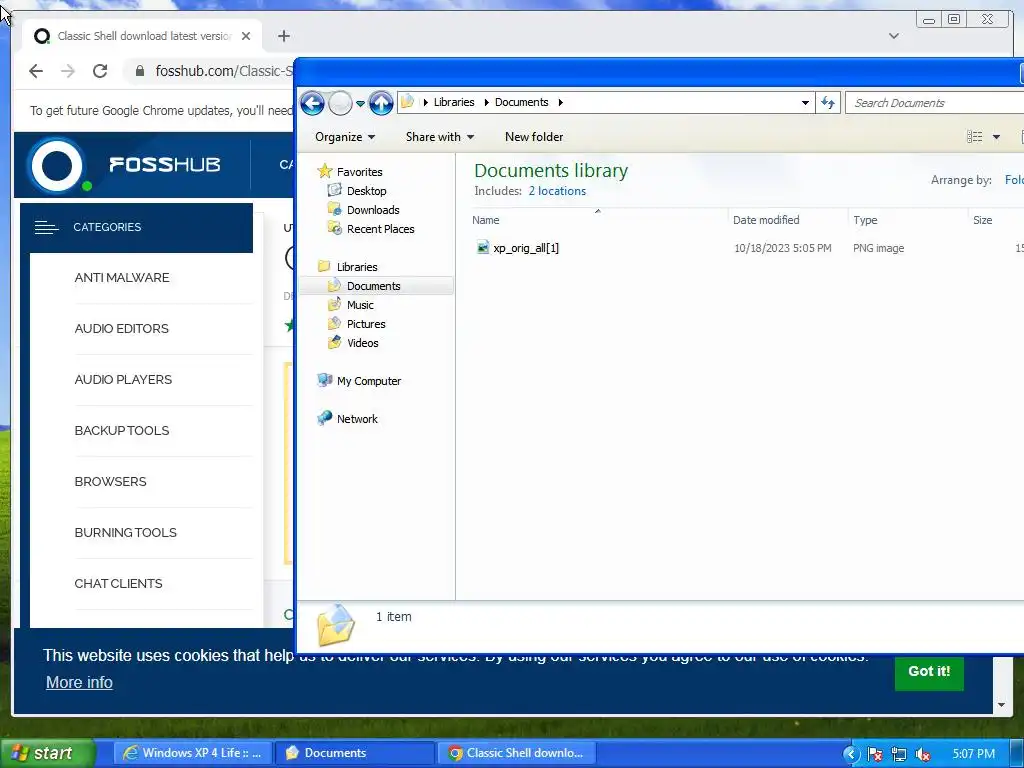The width and height of the screenshot is (1024, 768).
Task: Click the Explorer Forward arrow button
Action: (x=340, y=103)
